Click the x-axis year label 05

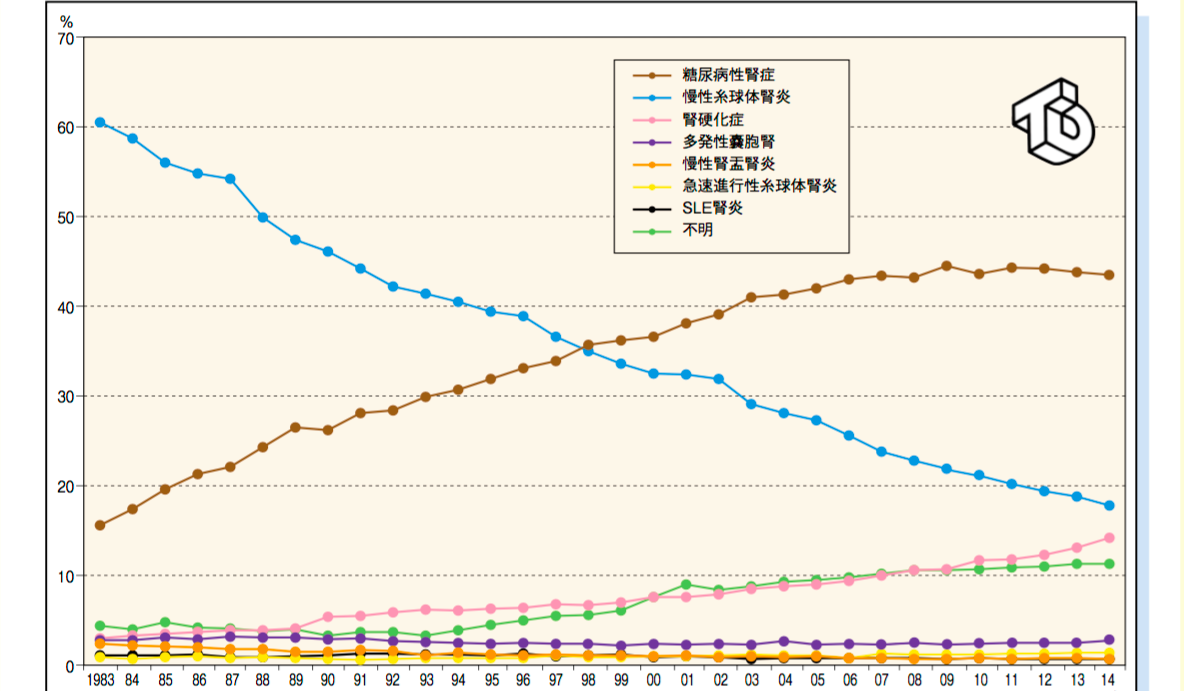pyautogui.click(x=817, y=680)
